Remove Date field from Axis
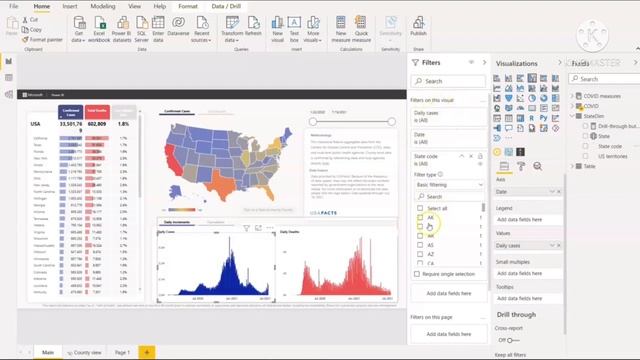 point(559,192)
